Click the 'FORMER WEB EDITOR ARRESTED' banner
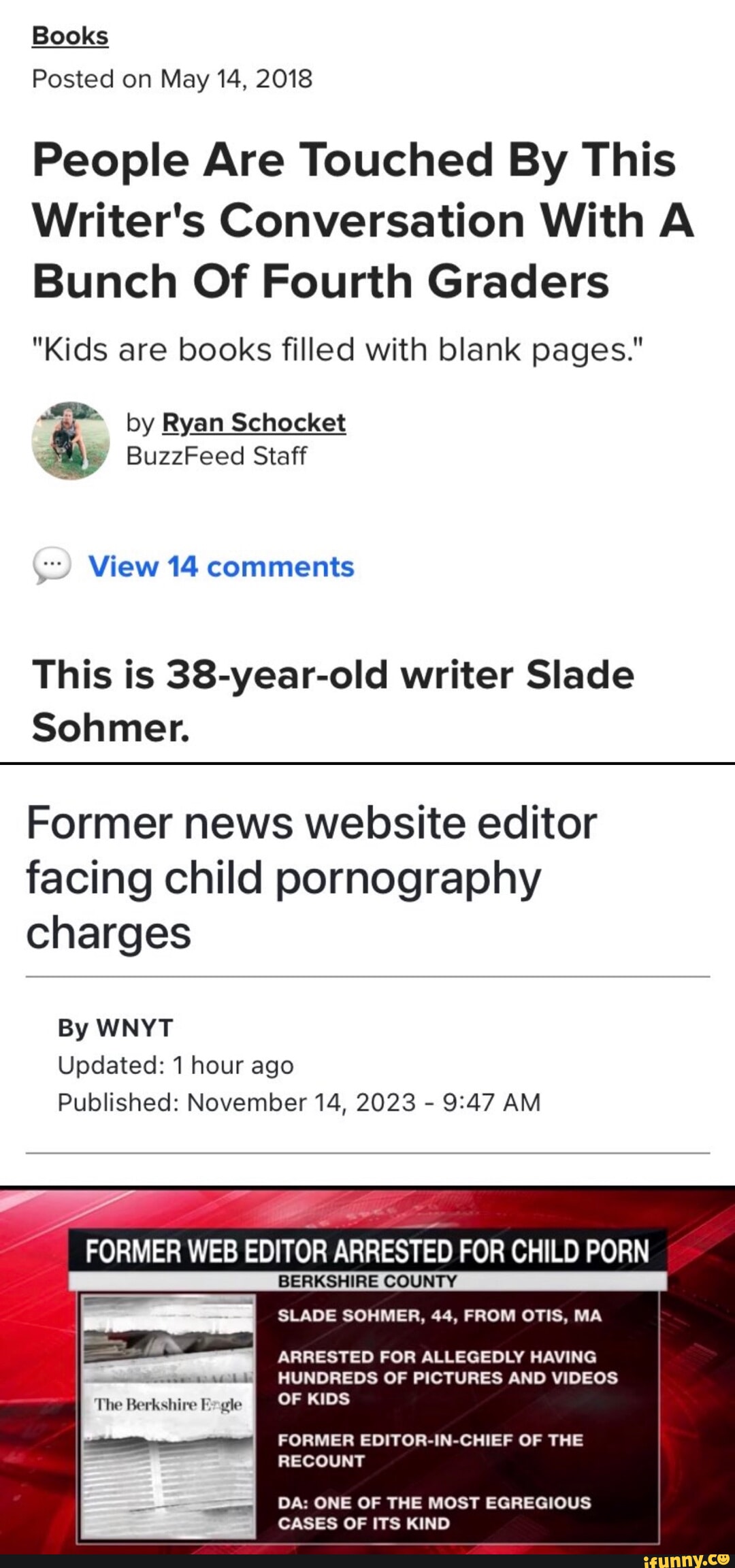This screenshot has width=735, height=1568. [x=367, y=1252]
